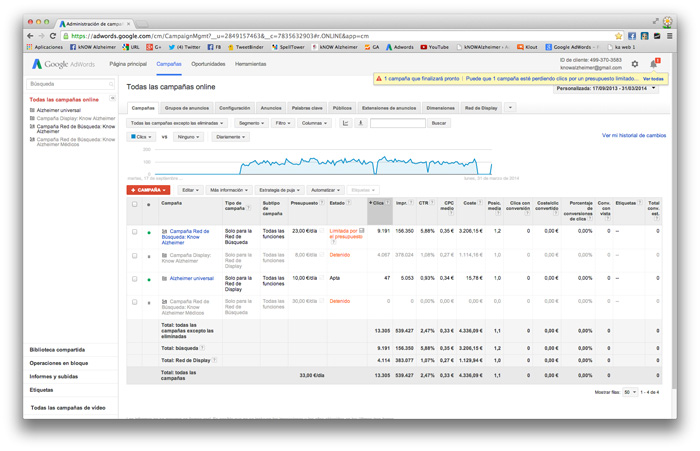Switch to the Palabras clave tab
This screenshot has width=700, height=451.
tap(307, 108)
